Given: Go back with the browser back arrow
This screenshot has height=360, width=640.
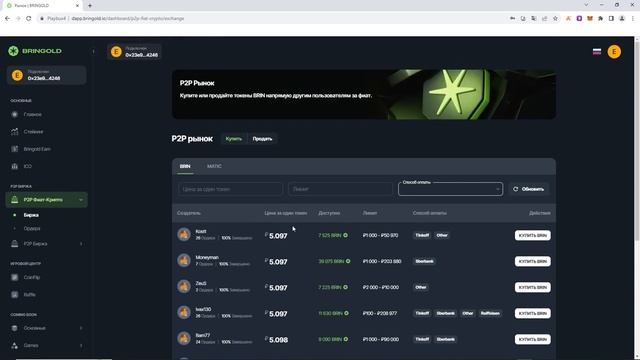Looking at the screenshot, I should click(7, 18).
